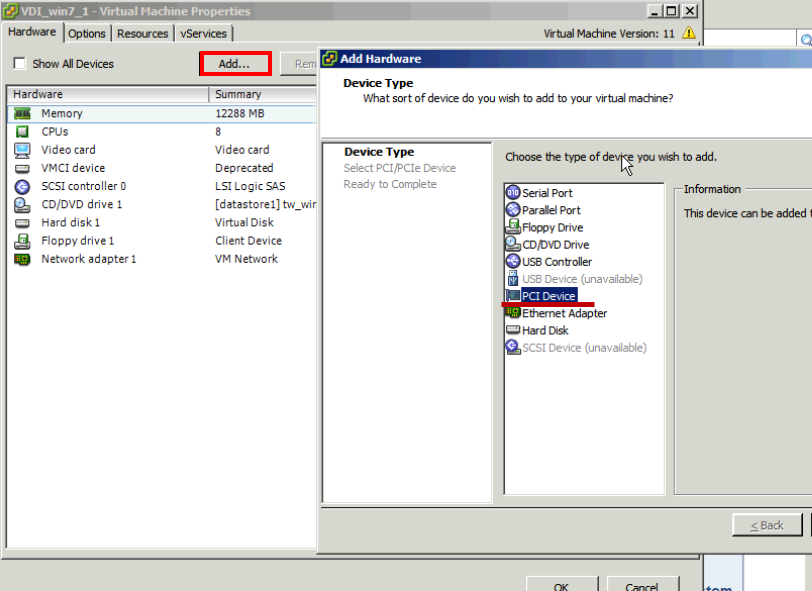This screenshot has width=812, height=591.
Task: Click the Add button
Action: [233, 63]
